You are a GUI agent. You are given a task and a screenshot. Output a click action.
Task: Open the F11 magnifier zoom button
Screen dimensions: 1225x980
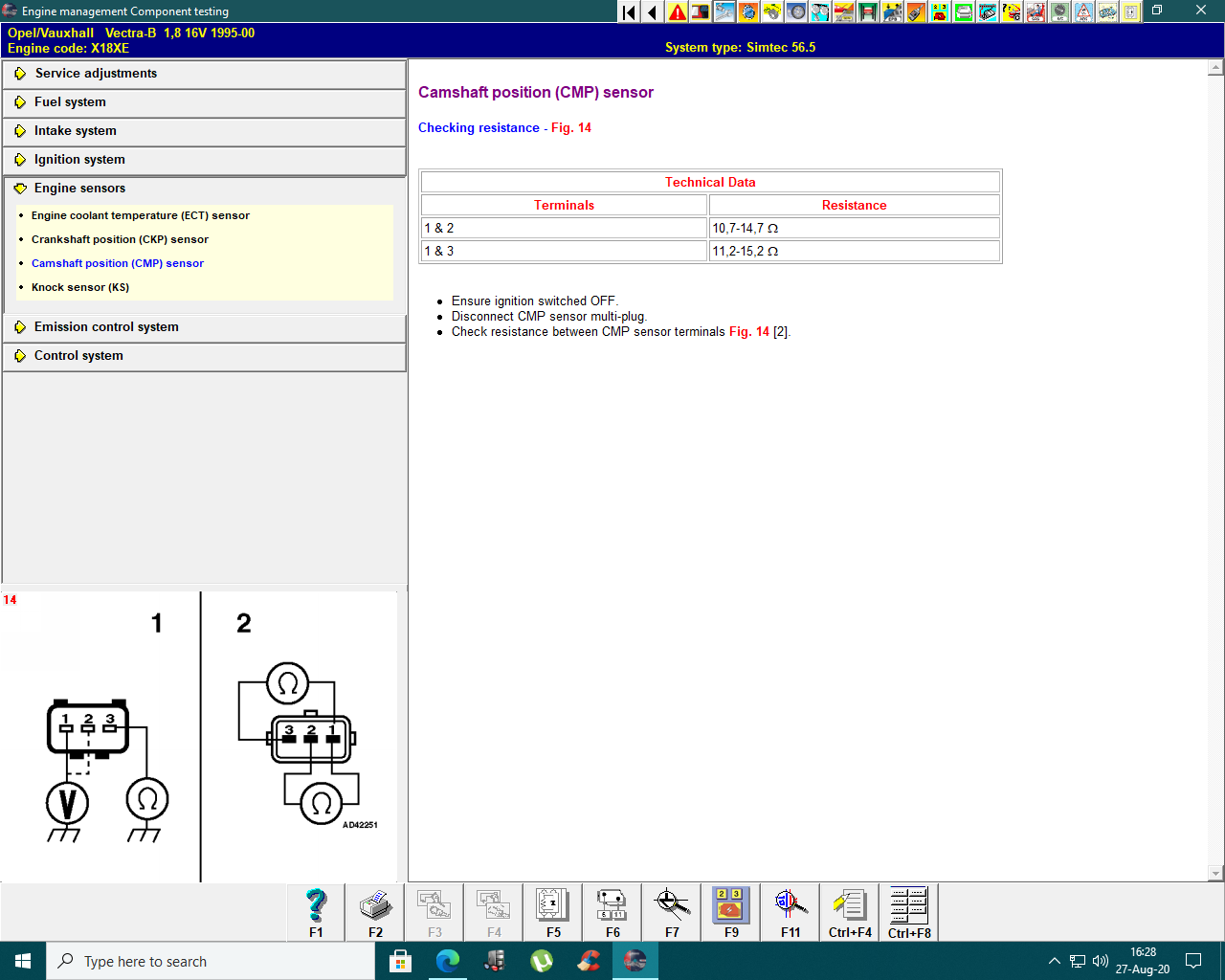tap(791, 912)
